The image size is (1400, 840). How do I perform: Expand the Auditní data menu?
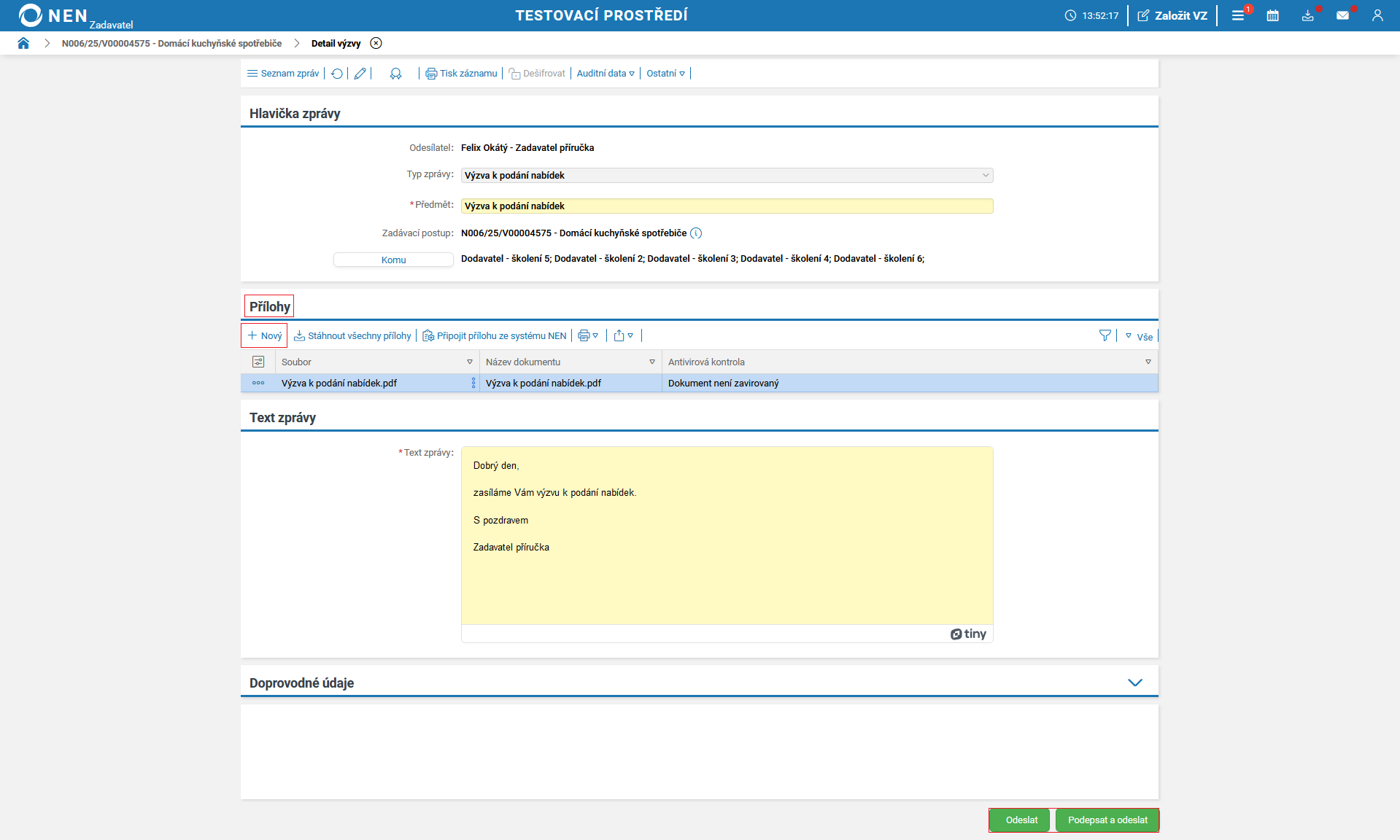point(605,74)
